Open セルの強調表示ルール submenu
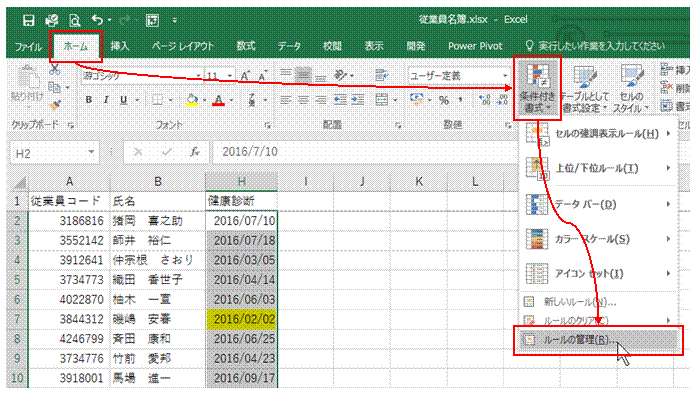The height and width of the screenshot is (394, 698). click(599, 134)
